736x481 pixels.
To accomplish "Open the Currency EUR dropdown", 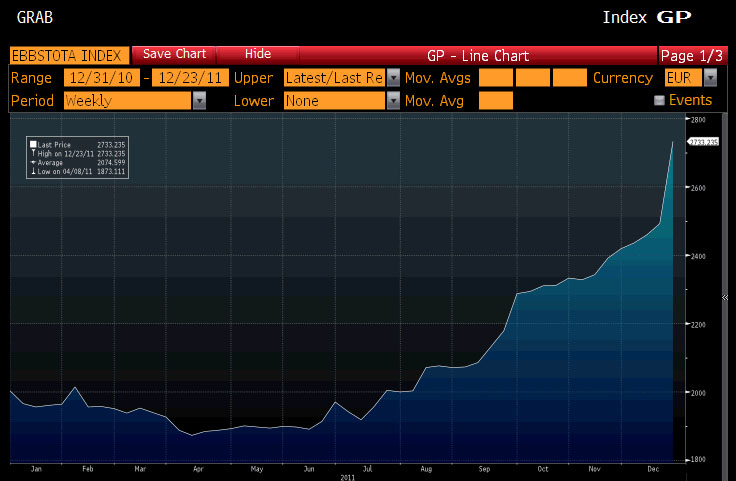I will 709,78.
